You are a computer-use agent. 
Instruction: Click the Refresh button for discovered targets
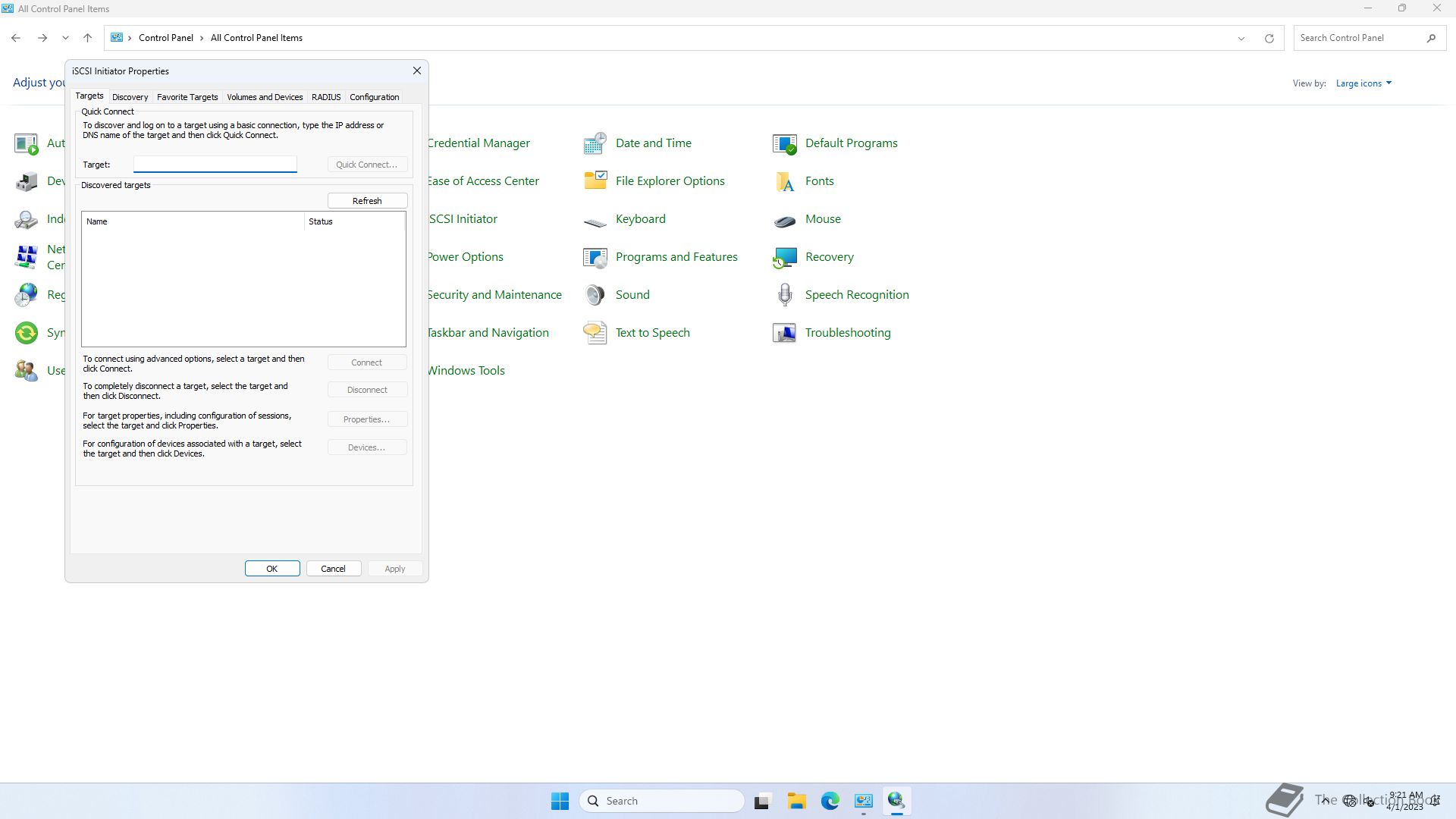click(367, 201)
